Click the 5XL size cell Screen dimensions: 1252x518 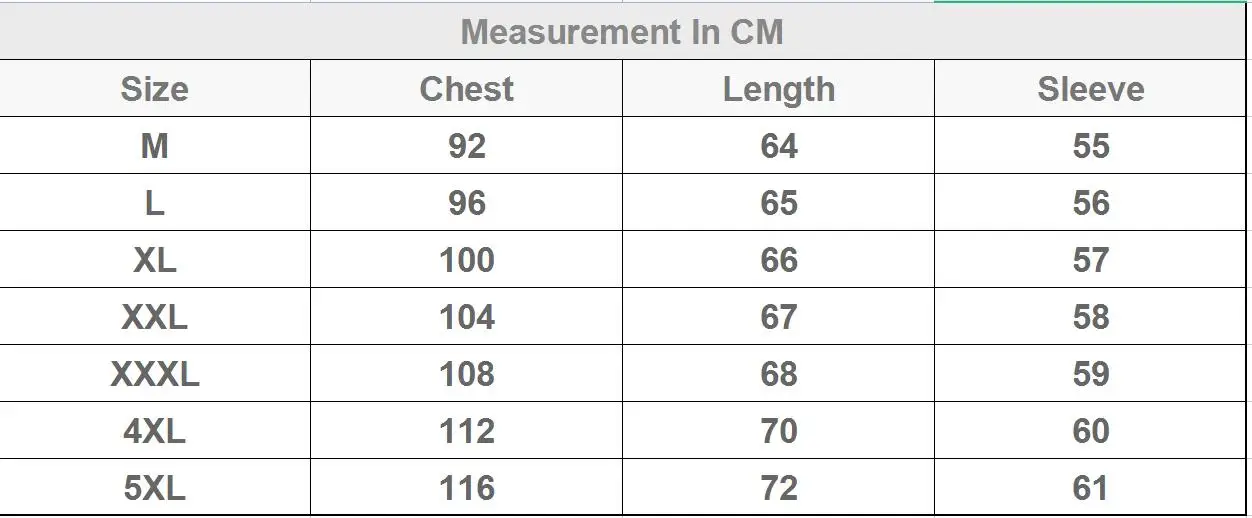pyautogui.click(x=155, y=488)
